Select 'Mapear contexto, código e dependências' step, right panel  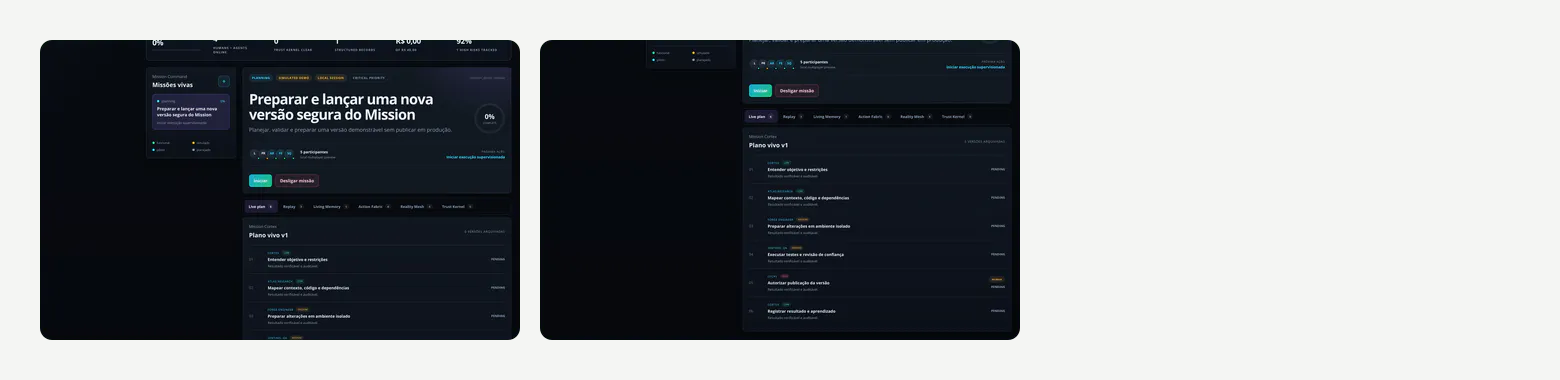coord(877,197)
